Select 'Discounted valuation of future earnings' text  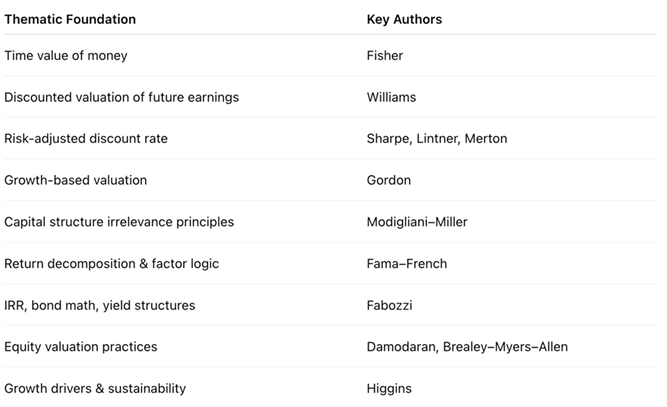pos(121,97)
